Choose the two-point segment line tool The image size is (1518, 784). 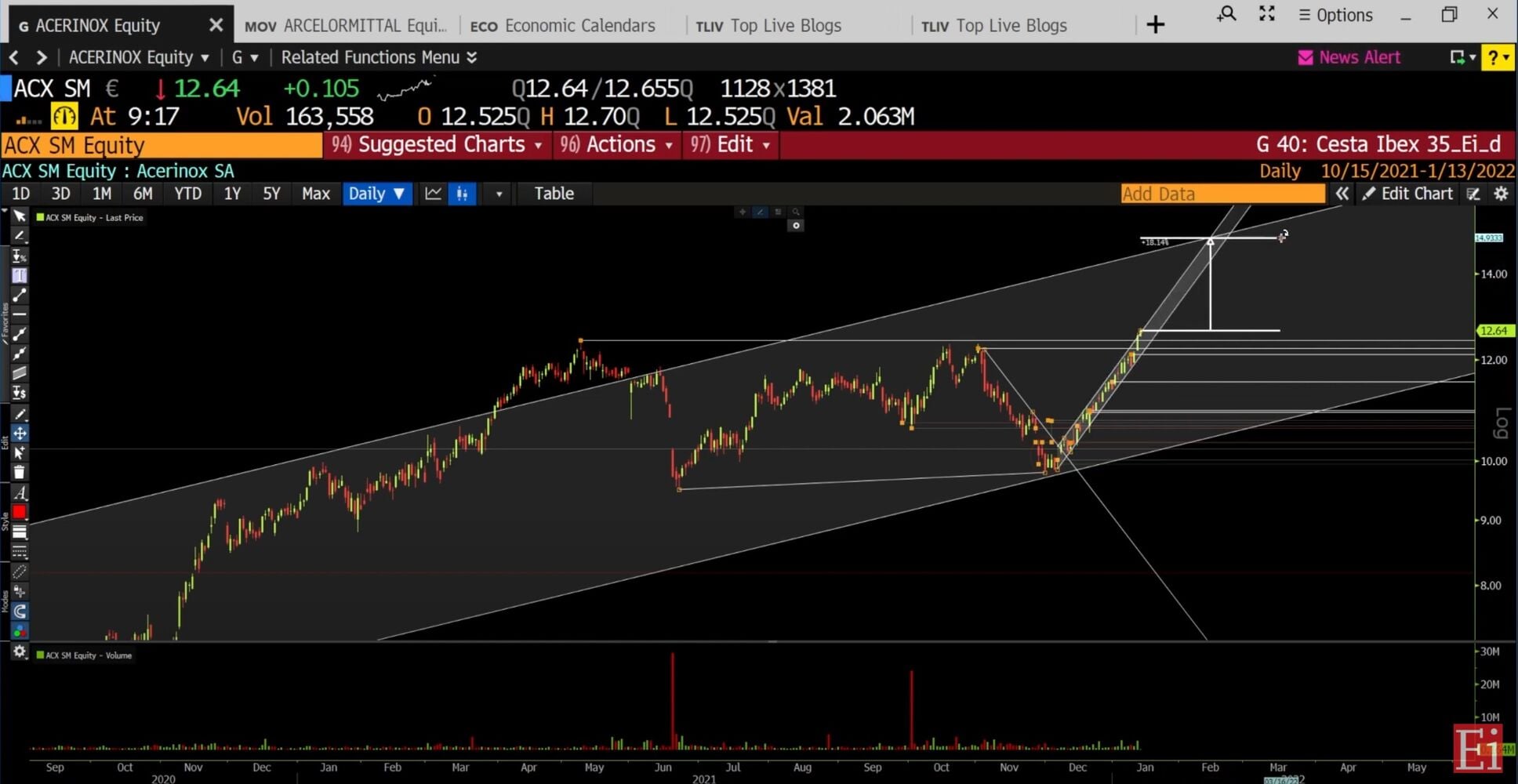click(20, 295)
